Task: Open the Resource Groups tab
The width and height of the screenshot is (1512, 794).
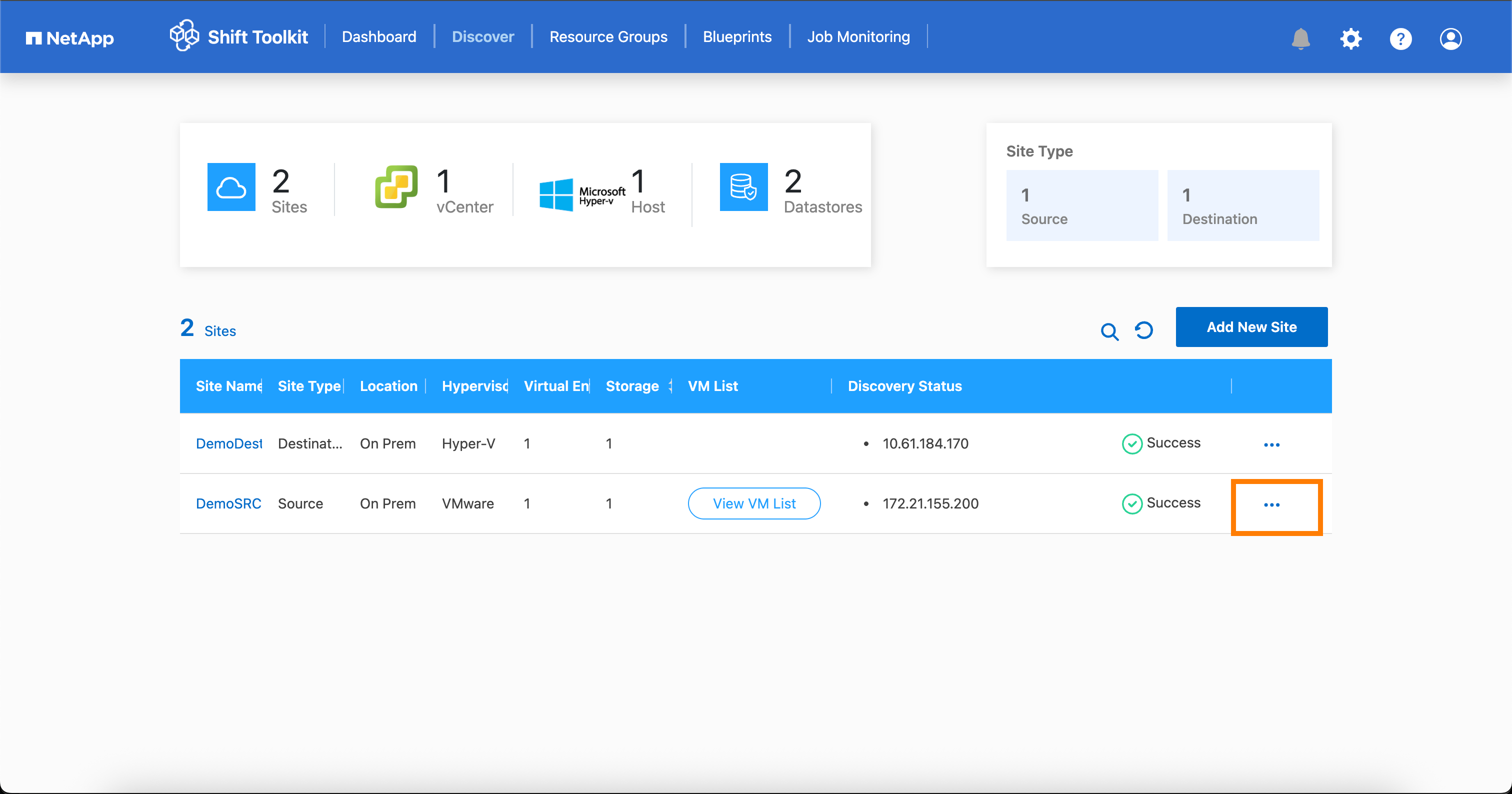Action: tap(608, 37)
